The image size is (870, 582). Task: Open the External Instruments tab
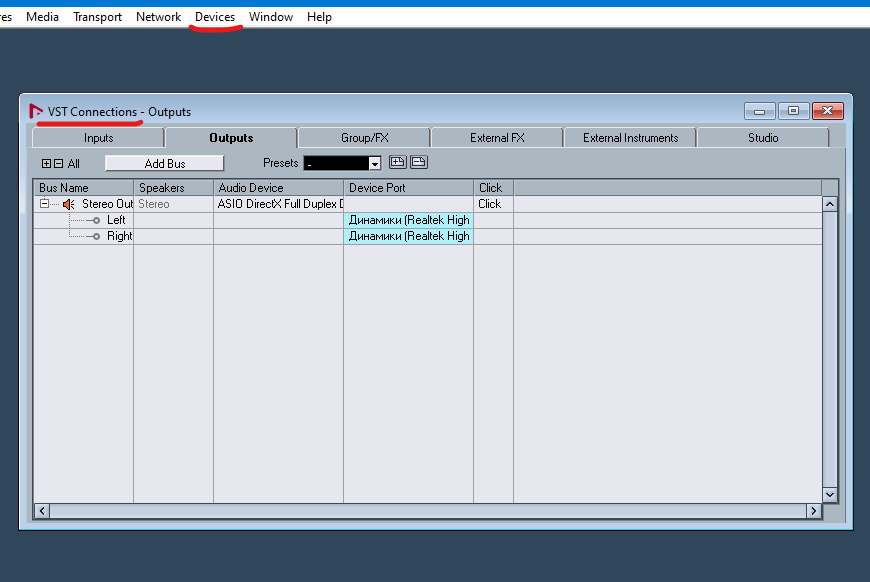630,138
